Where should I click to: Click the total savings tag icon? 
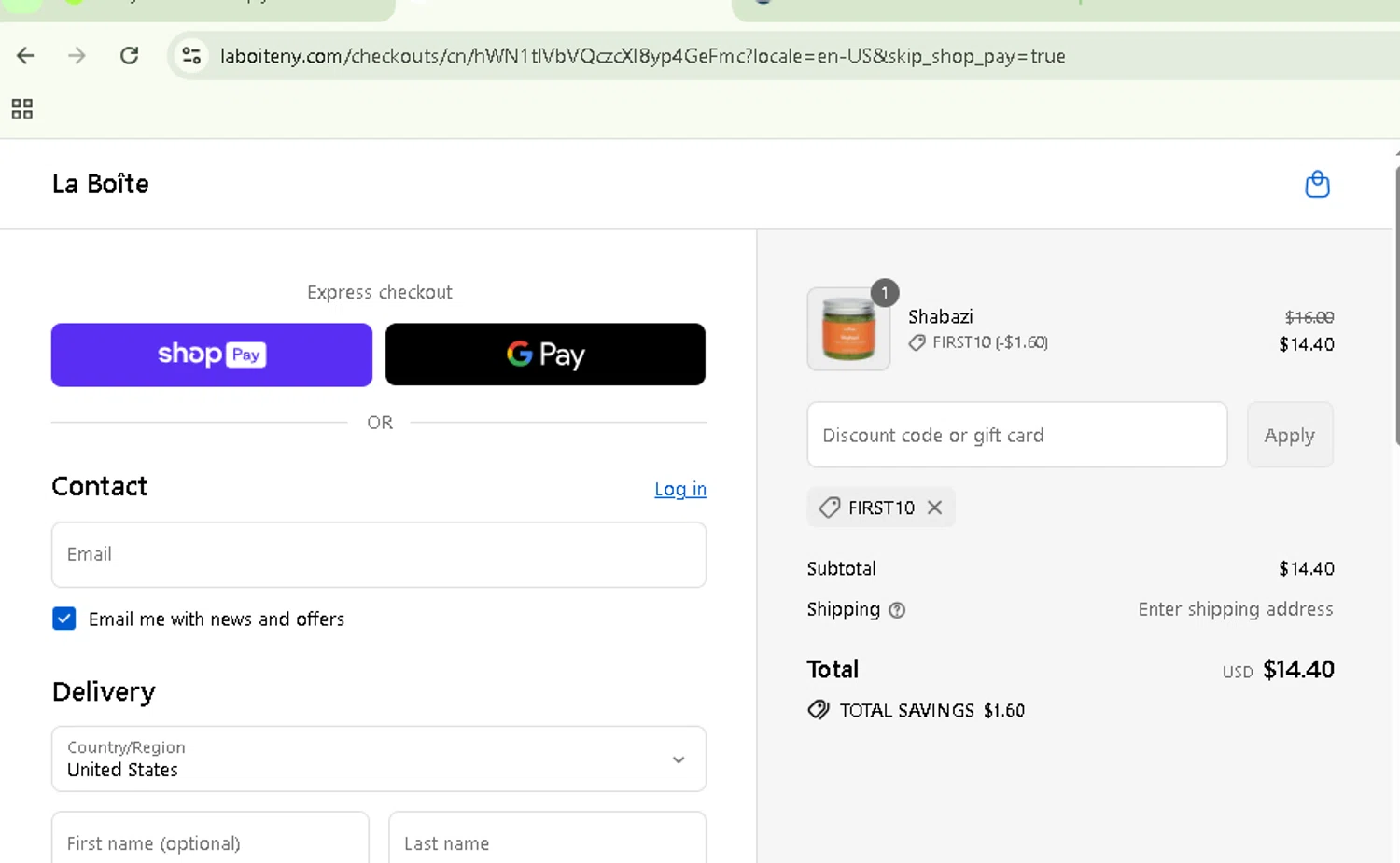coord(819,710)
